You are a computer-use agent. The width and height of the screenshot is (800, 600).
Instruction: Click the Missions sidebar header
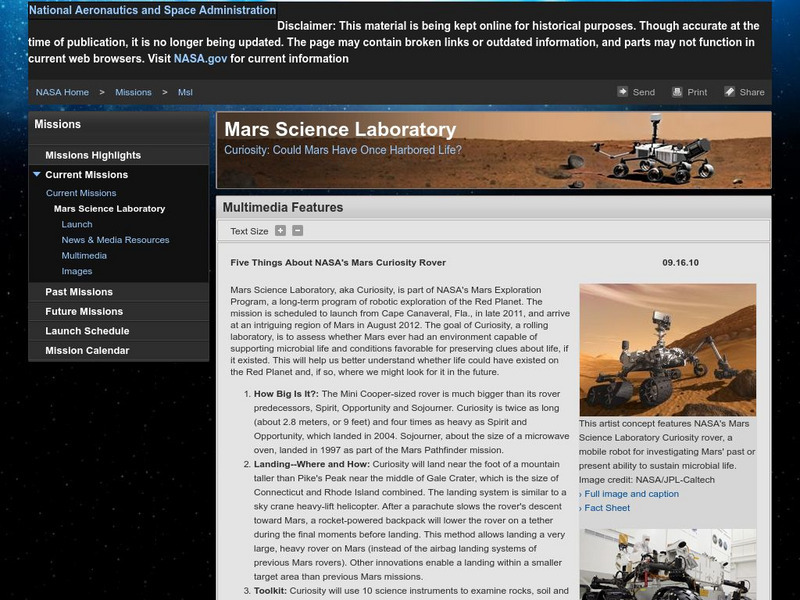click(x=58, y=124)
